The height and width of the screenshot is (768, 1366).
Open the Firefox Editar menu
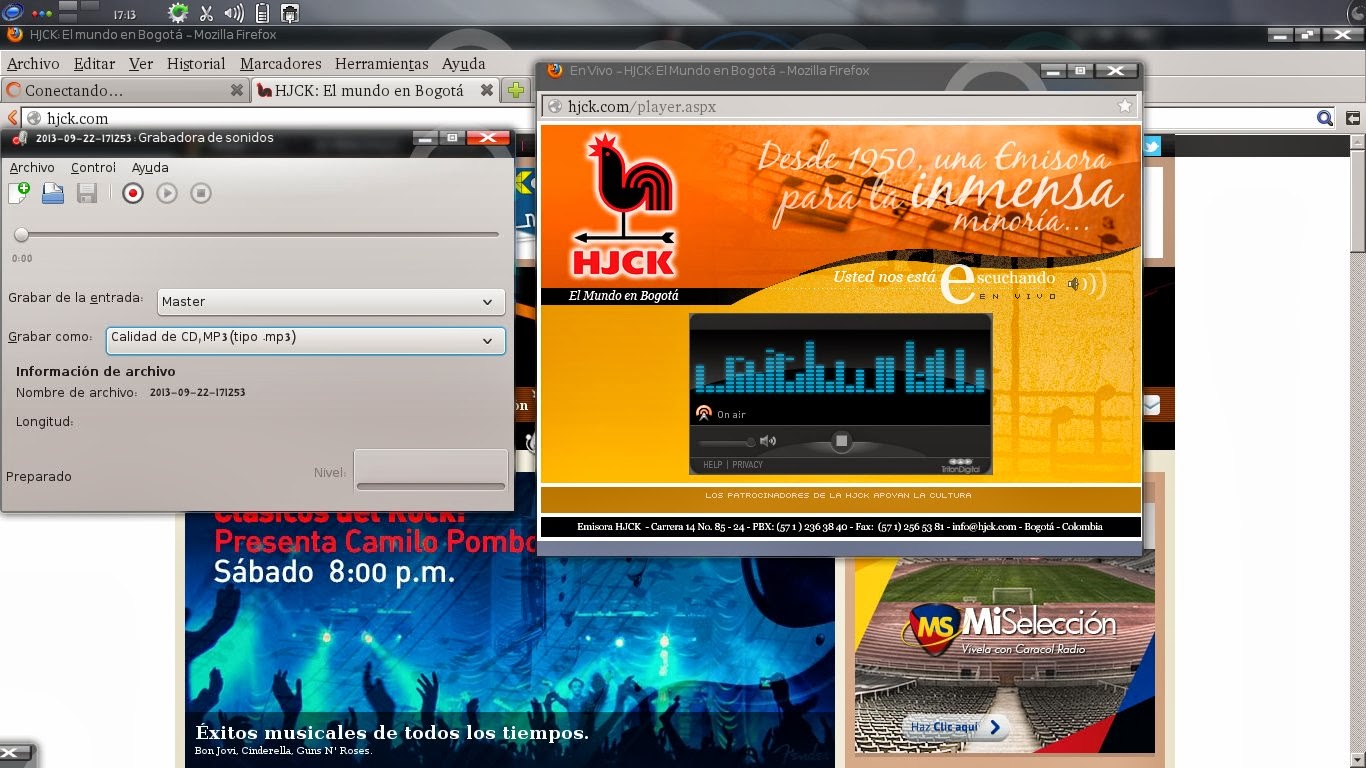[94, 63]
